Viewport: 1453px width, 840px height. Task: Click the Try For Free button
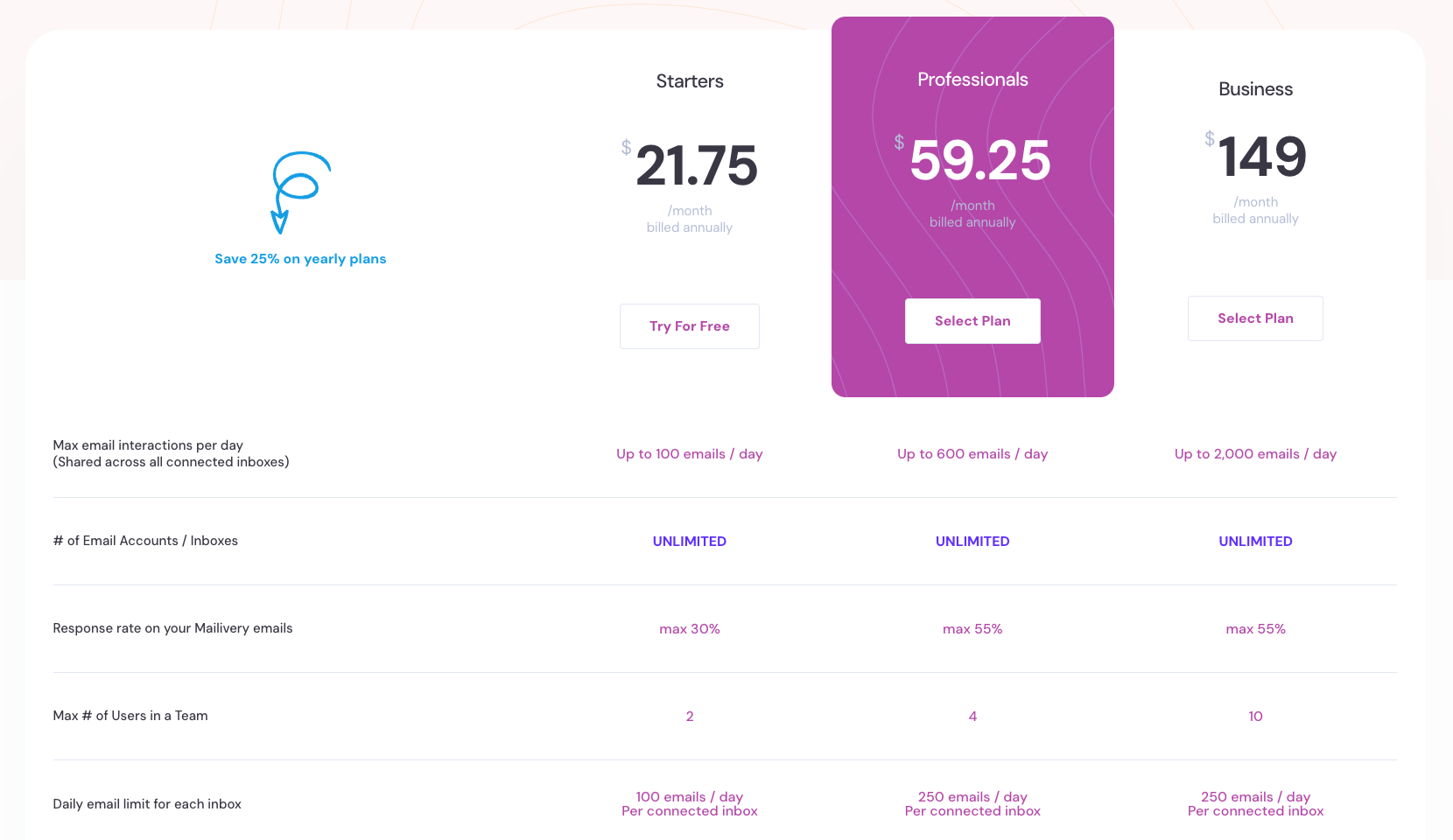point(690,326)
